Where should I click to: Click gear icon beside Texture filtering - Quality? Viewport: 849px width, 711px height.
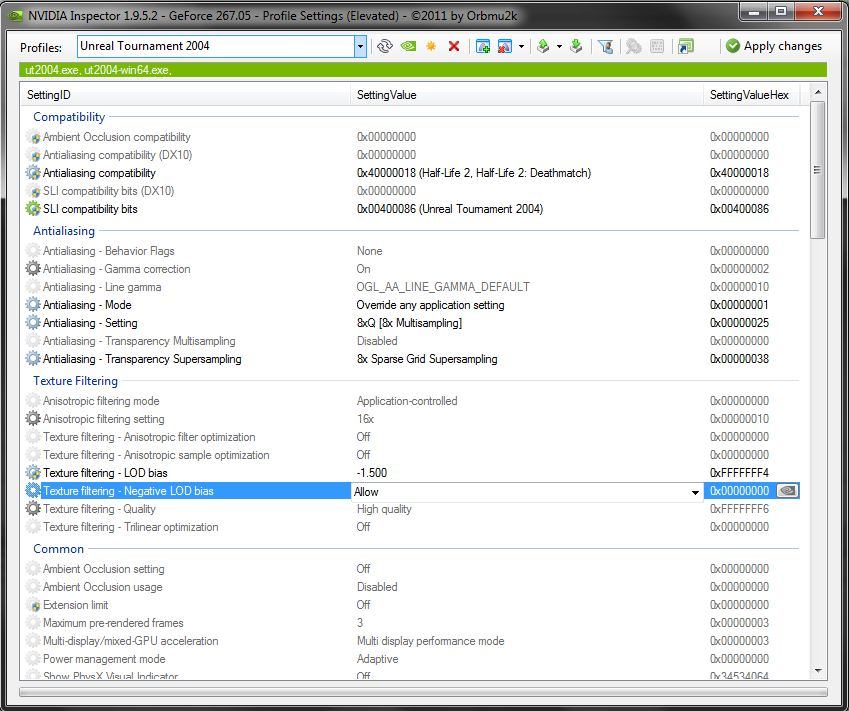coord(33,508)
